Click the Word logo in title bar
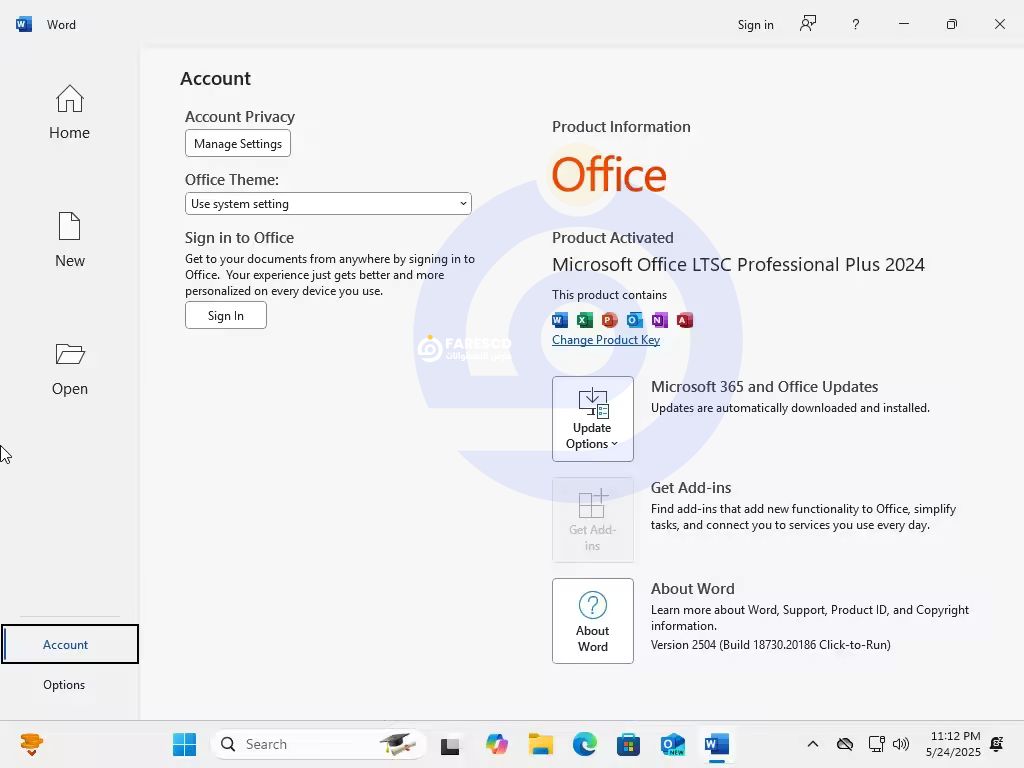The image size is (1024, 768). click(24, 24)
